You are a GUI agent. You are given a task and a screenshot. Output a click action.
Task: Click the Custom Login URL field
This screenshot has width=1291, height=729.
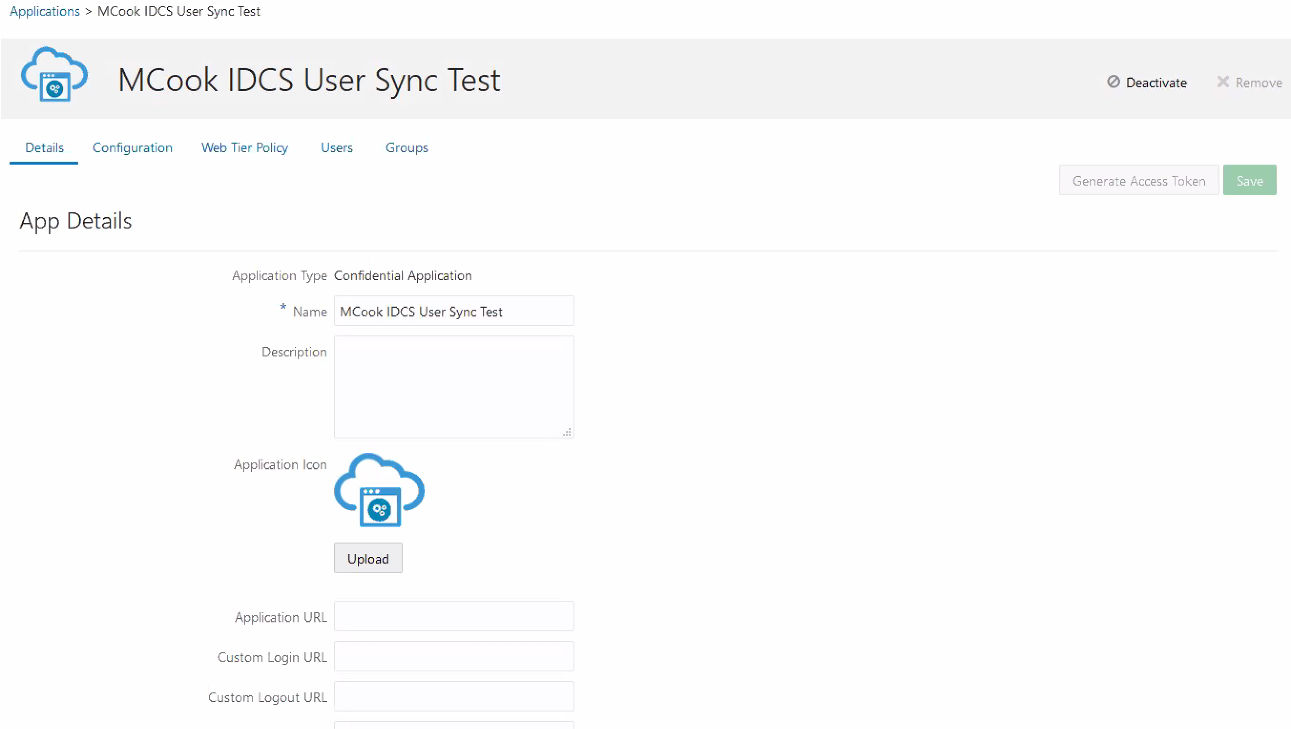[x=454, y=657]
